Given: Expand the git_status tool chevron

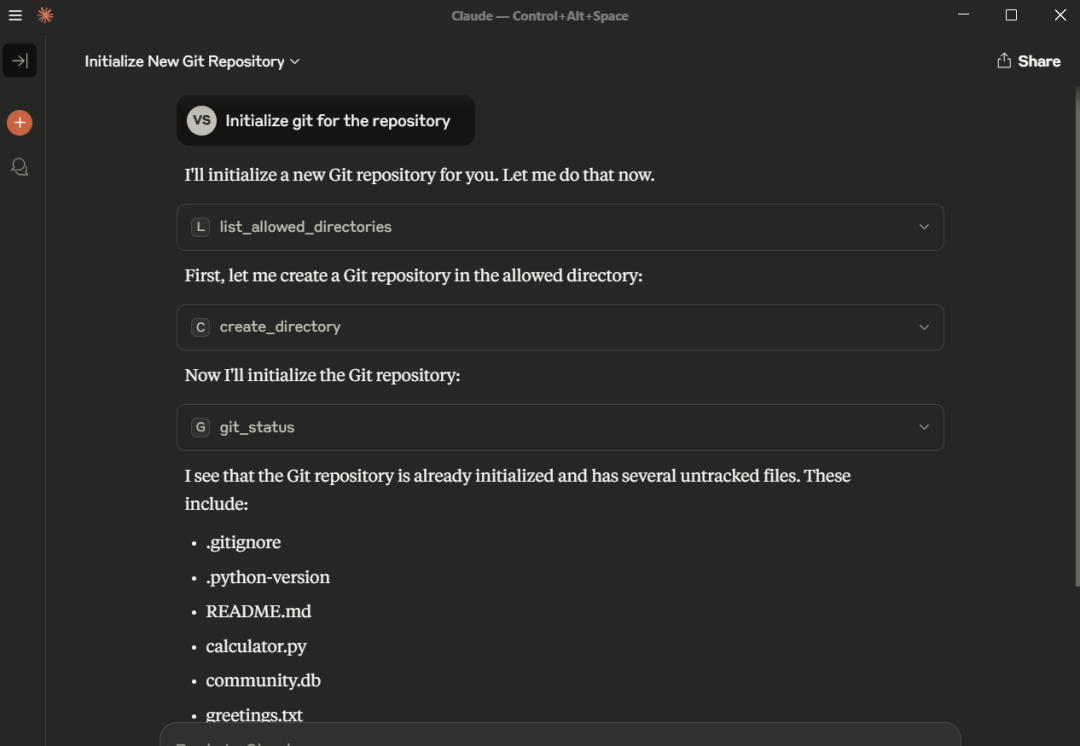Looking at the screenshot, I should coord(924,427).
